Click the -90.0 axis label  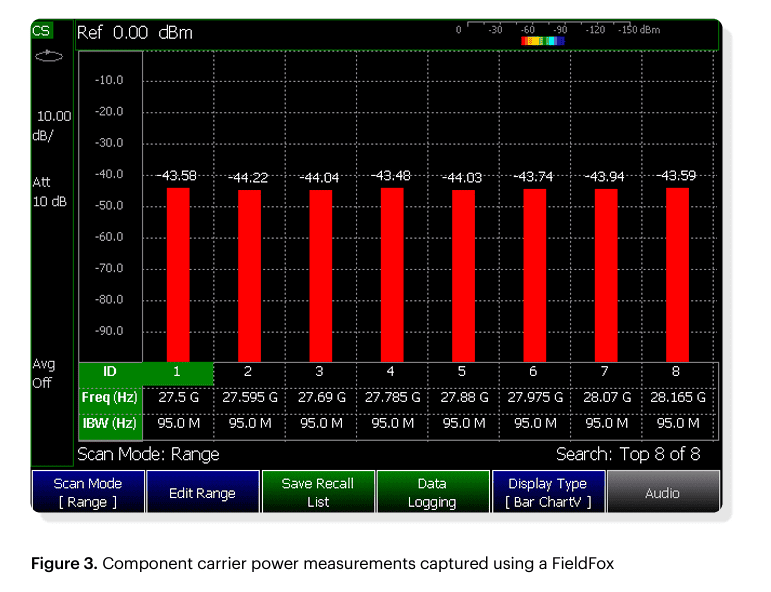109,331
